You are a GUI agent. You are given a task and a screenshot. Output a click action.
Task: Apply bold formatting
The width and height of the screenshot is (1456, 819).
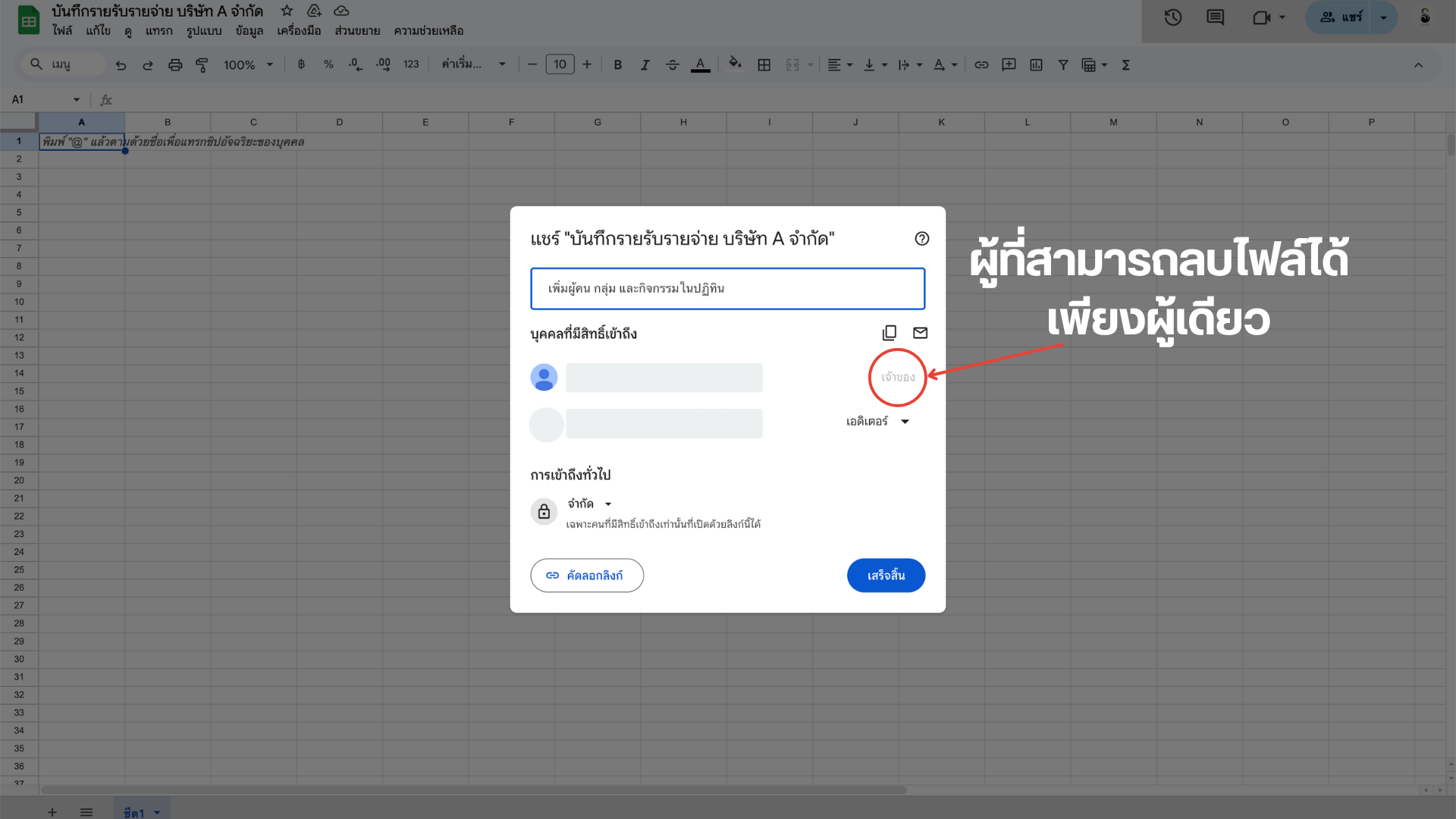pyautogui.click(x=617, y=65)
